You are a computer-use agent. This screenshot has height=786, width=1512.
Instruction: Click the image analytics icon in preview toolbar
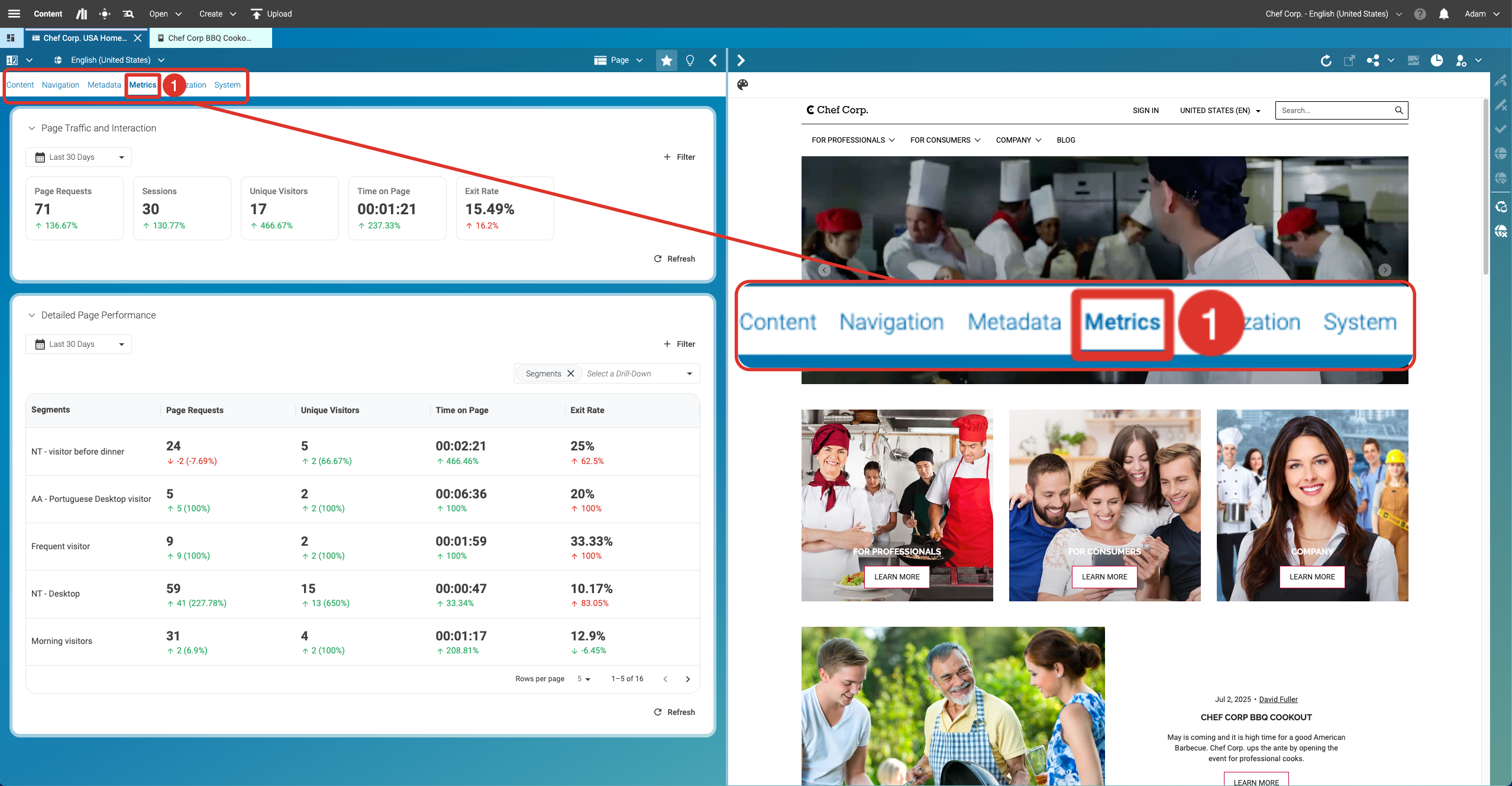click(1413, 60)
